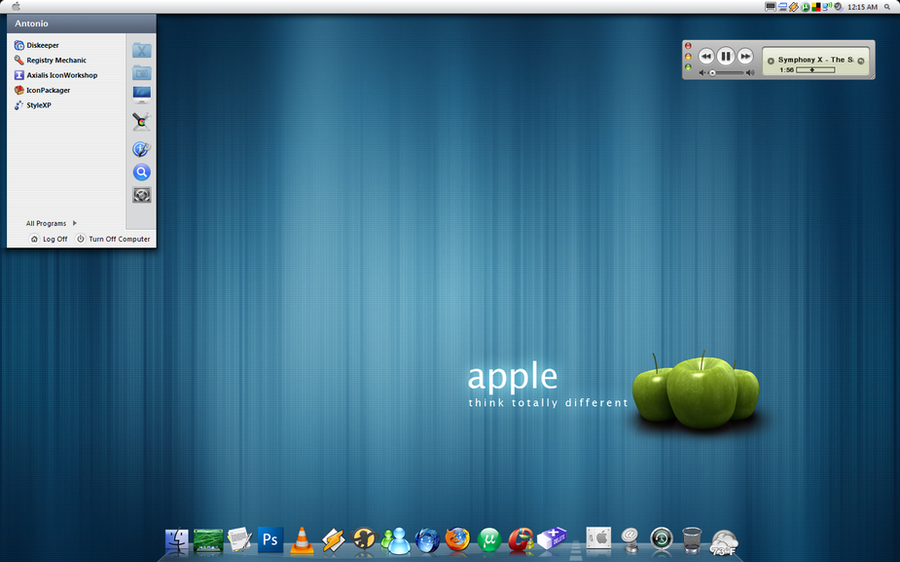The height and width of the screenshot is (562, 900).
Task: Open IconPackager in the start menu
Action: tap(42, 90)
